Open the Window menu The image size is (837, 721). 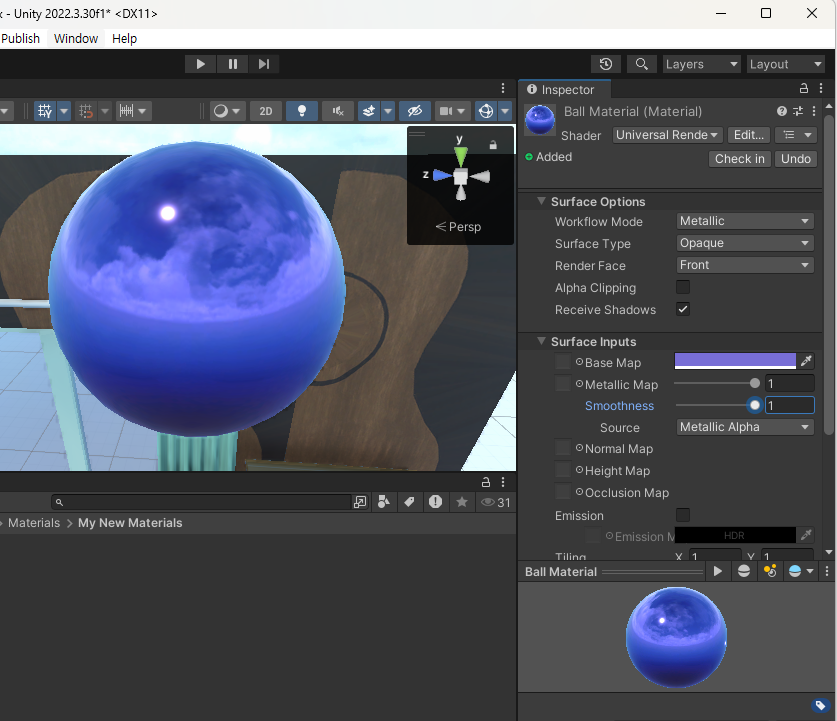(76, 38)
